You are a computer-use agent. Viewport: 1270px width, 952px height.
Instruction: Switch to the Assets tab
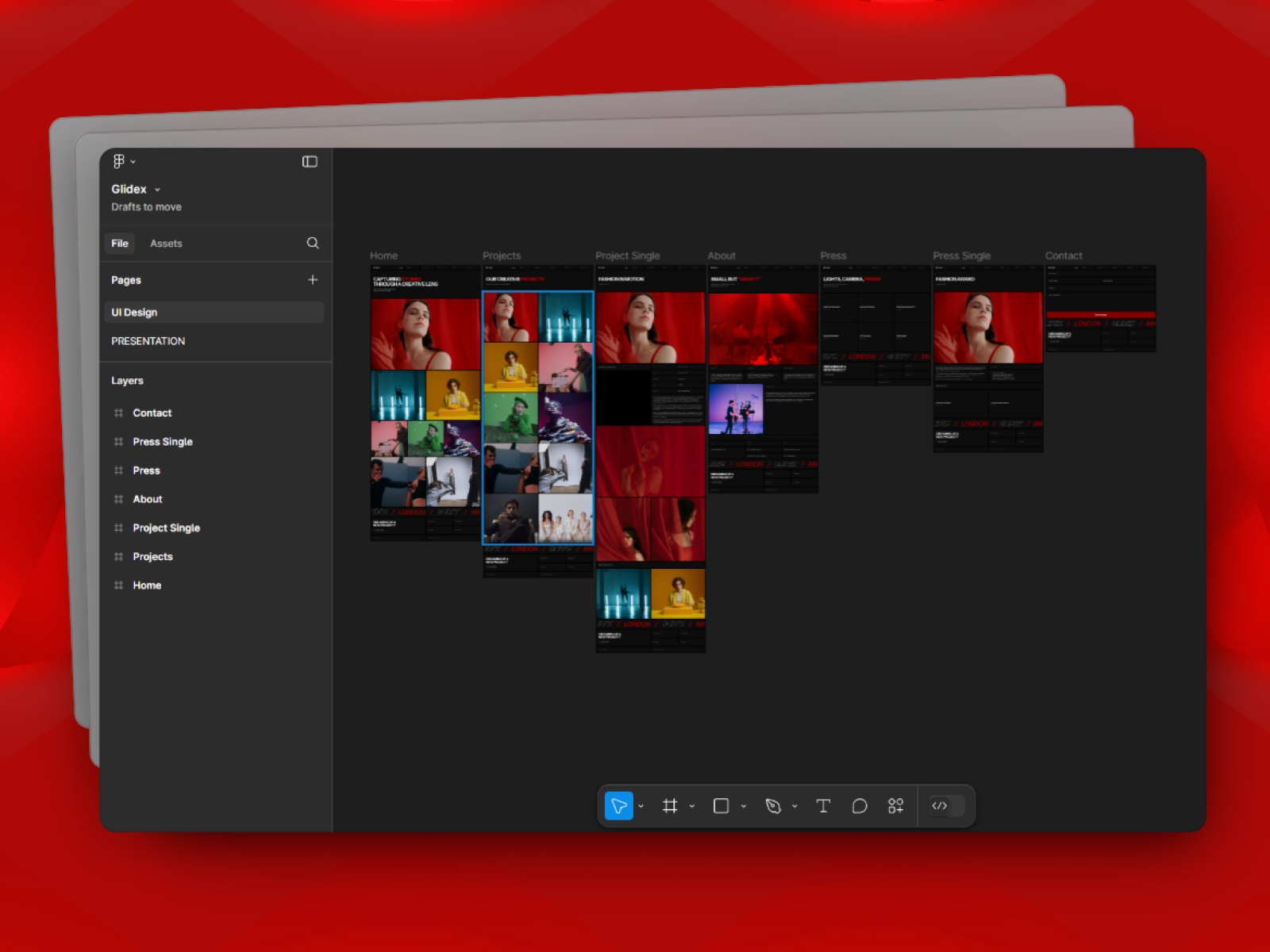click(x=166, y=243)
